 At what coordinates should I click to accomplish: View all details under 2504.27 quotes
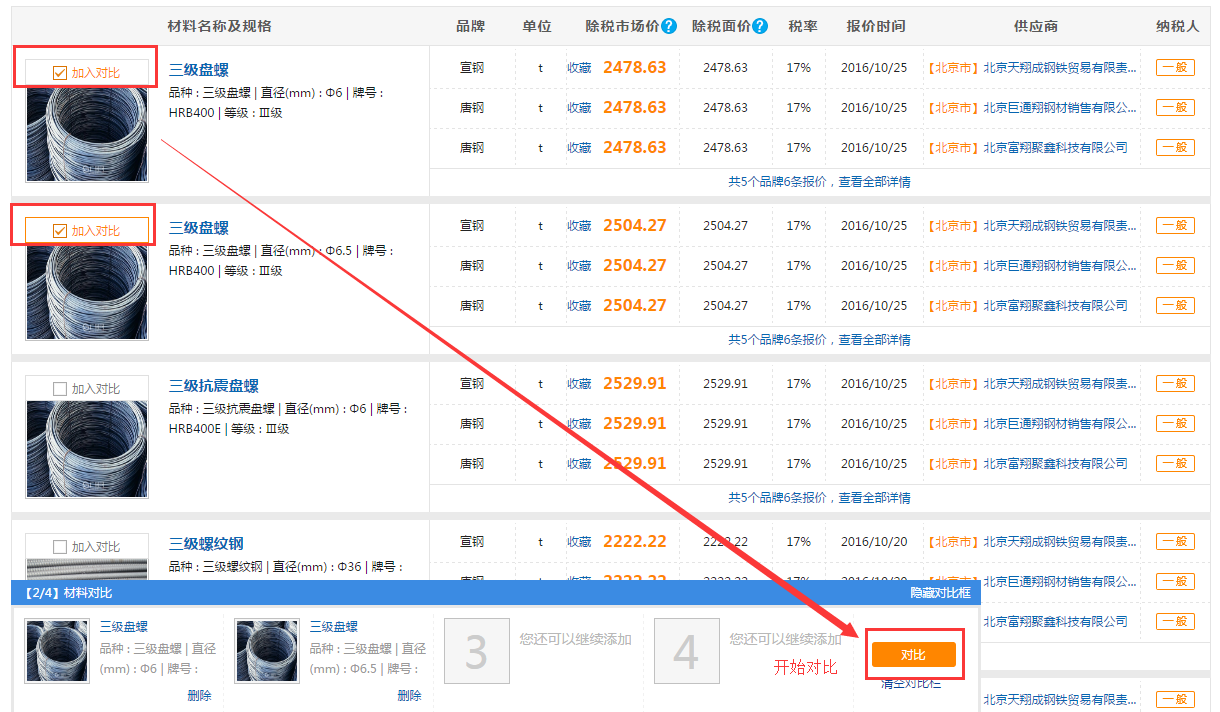874,340
